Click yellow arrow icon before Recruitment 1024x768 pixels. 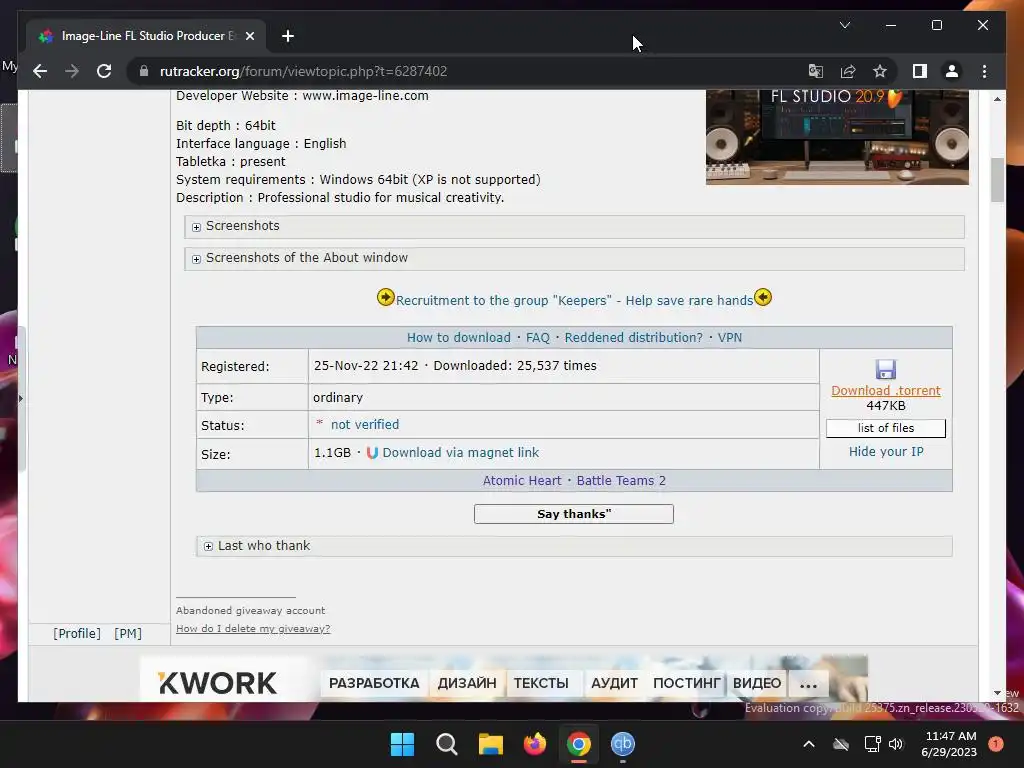point(385,298)
